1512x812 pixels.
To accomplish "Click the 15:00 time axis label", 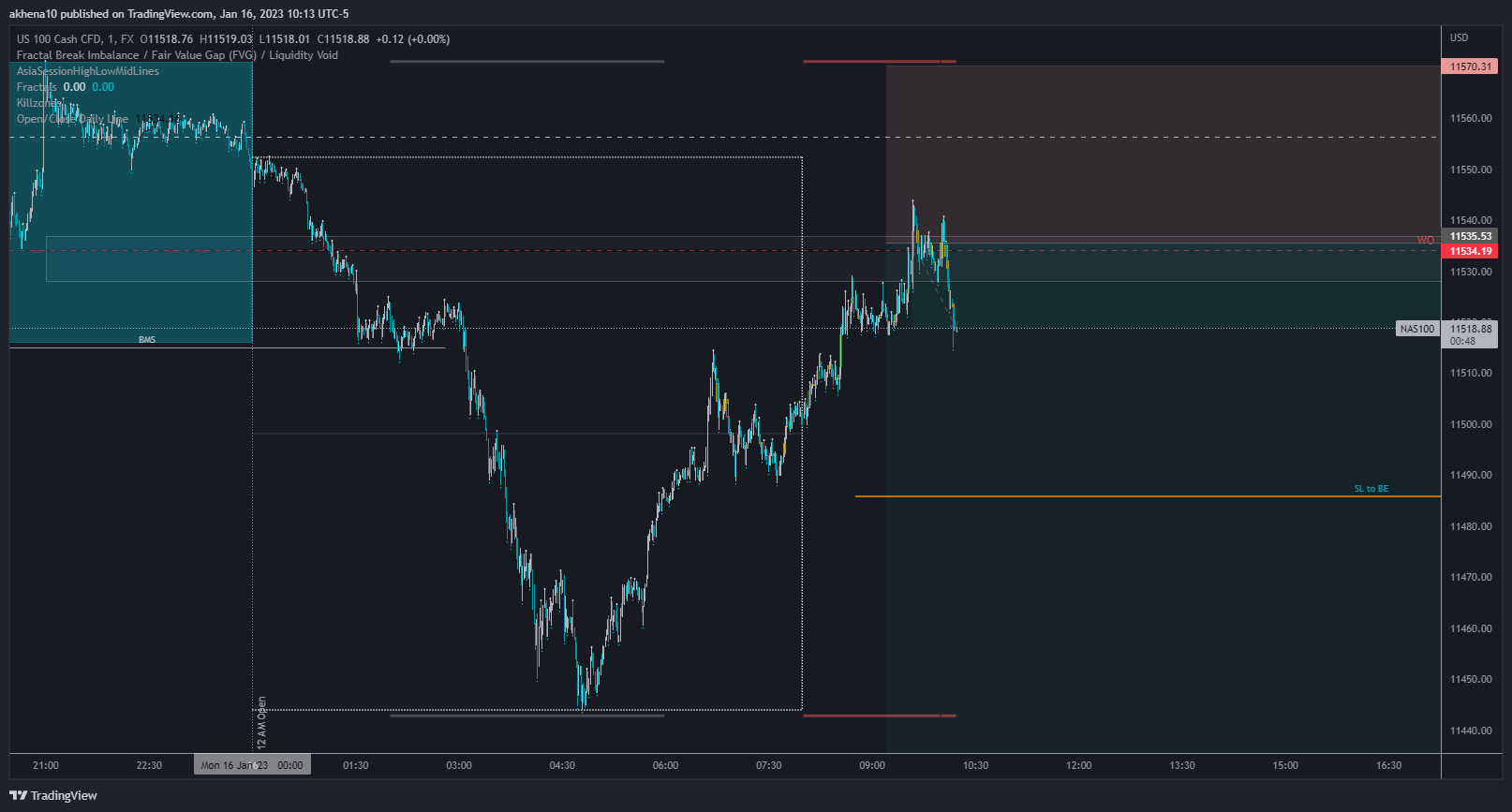I will [x=1285, y=765].
